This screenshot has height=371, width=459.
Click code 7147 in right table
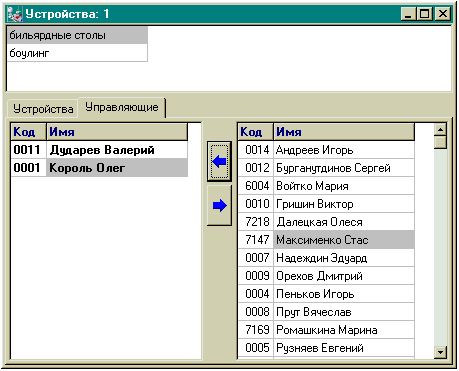(x=256, y=240)
